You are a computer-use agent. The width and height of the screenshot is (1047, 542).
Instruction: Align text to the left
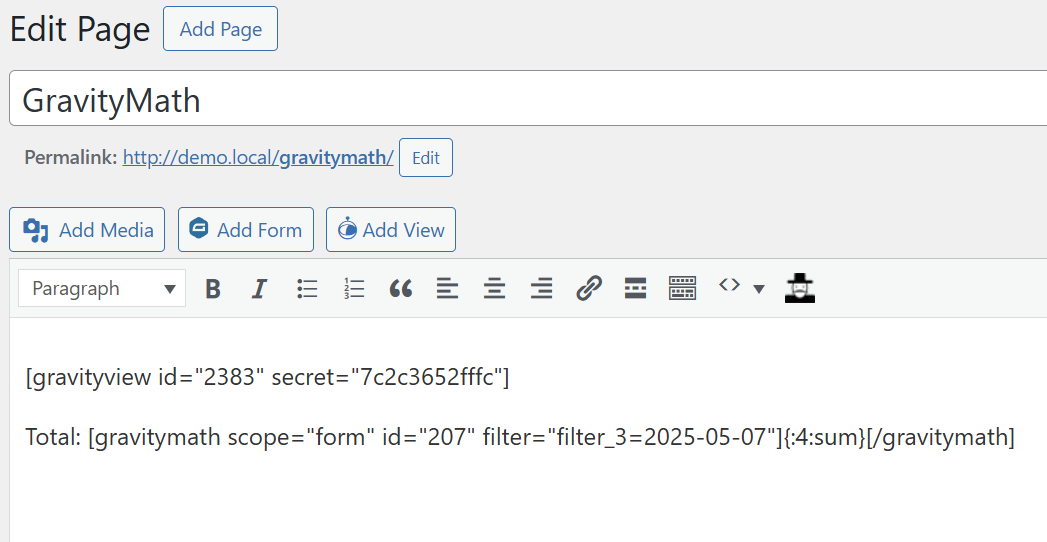(x=447, y=289)
